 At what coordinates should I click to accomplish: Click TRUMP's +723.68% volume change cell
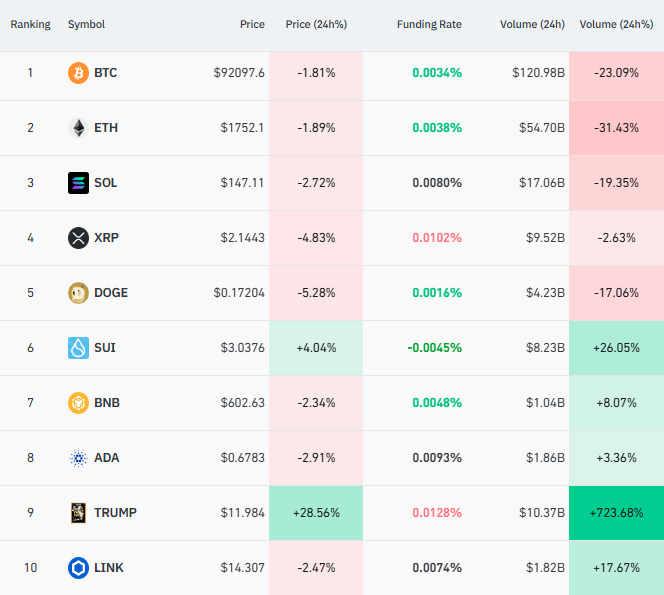(615, 513)
